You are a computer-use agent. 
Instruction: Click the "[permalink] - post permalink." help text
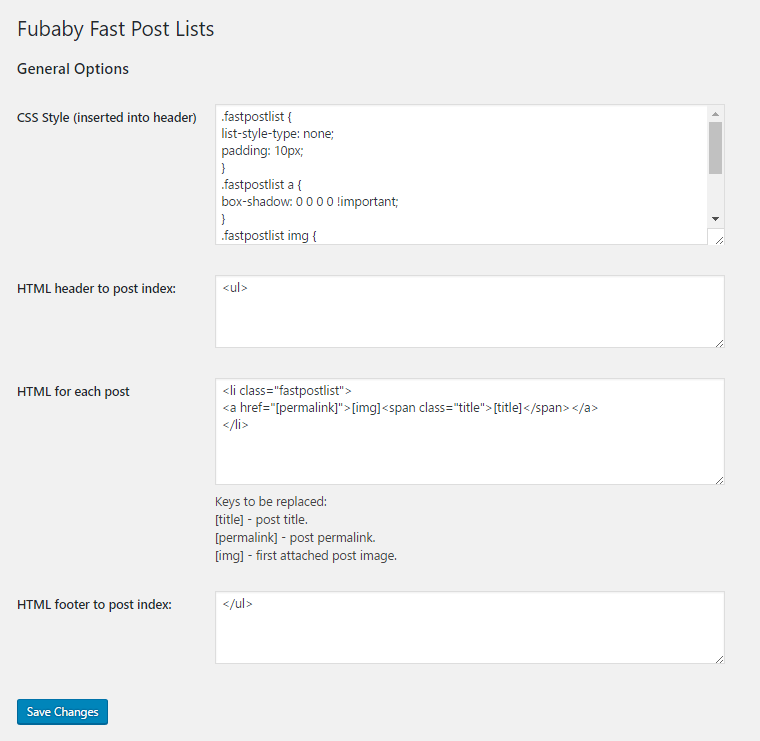(x=295, y=537)
